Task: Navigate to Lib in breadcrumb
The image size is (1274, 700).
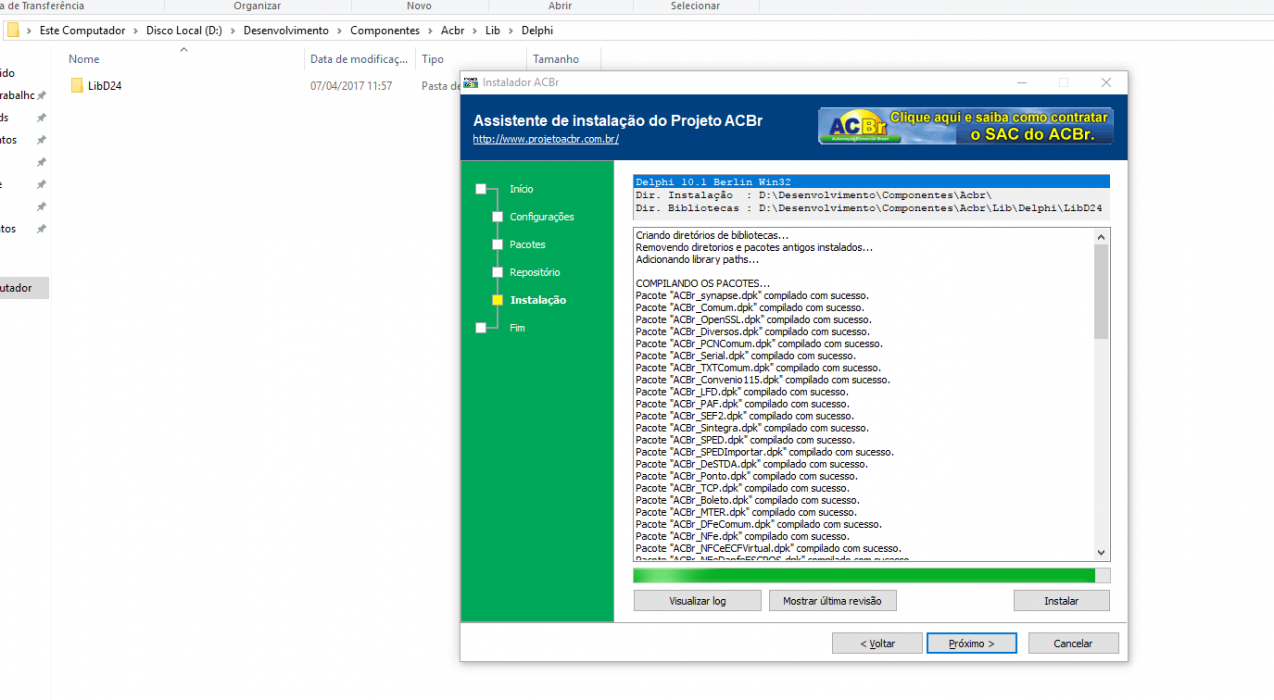Action: pos(493,30)
